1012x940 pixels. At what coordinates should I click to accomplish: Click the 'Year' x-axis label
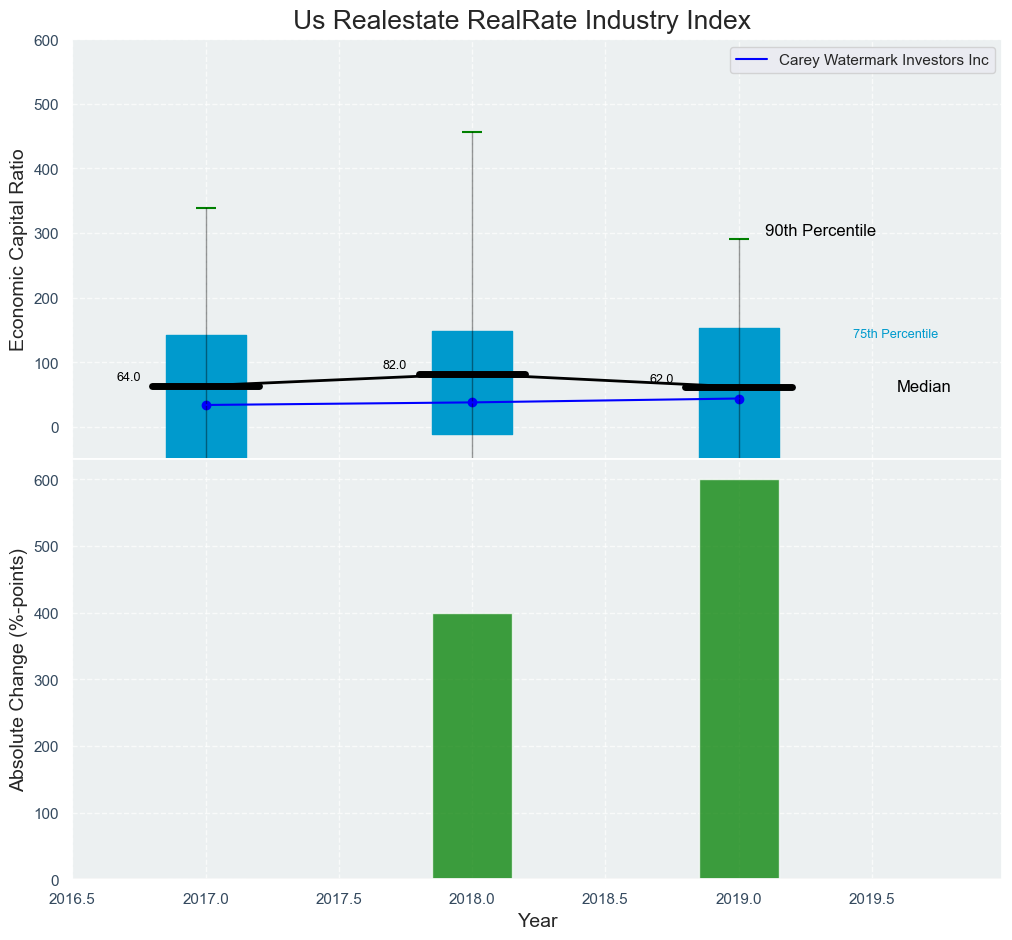point(538,921)
